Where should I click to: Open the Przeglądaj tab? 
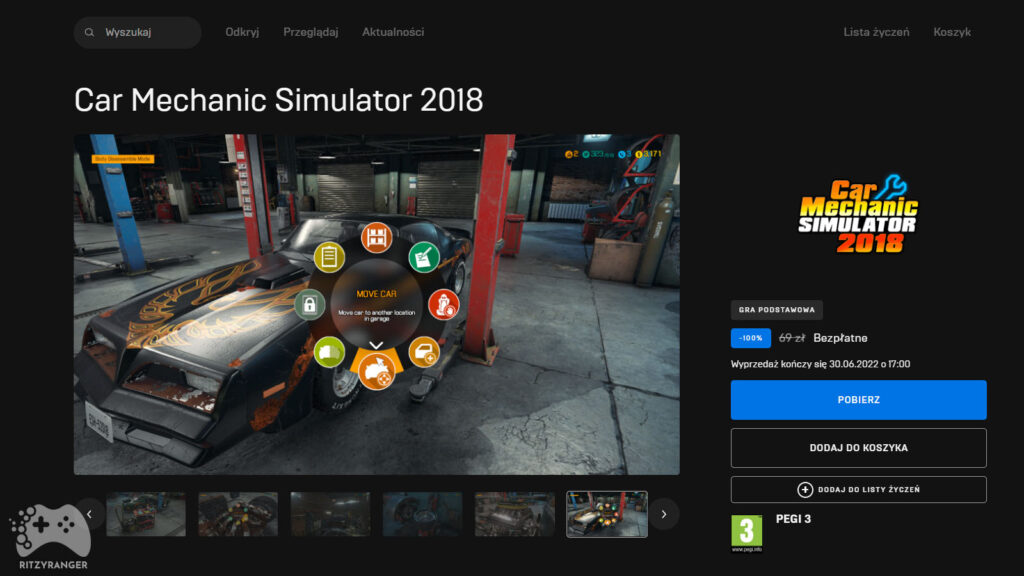[x=310, y=32]
